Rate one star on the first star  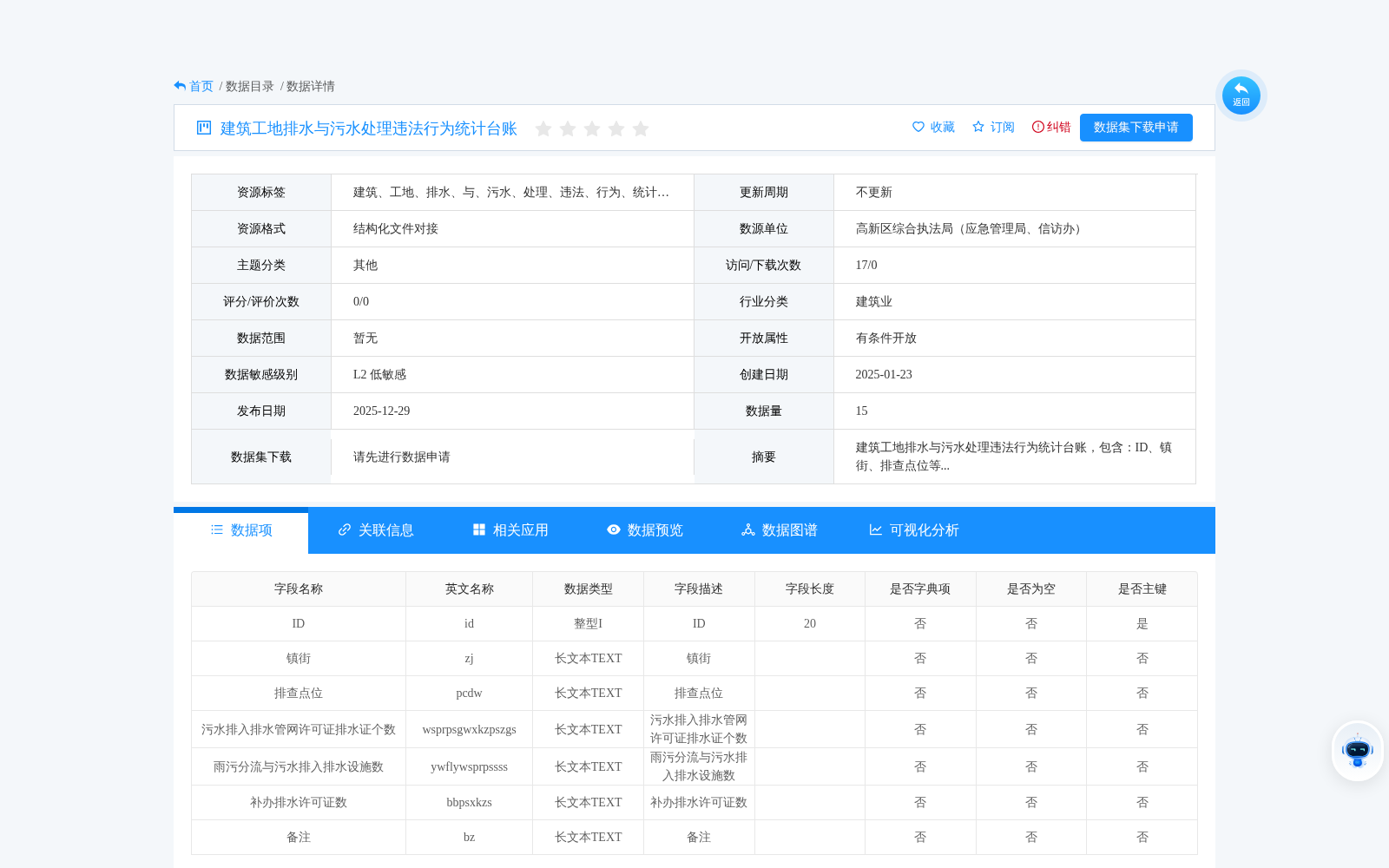click(x=543, y=128)
